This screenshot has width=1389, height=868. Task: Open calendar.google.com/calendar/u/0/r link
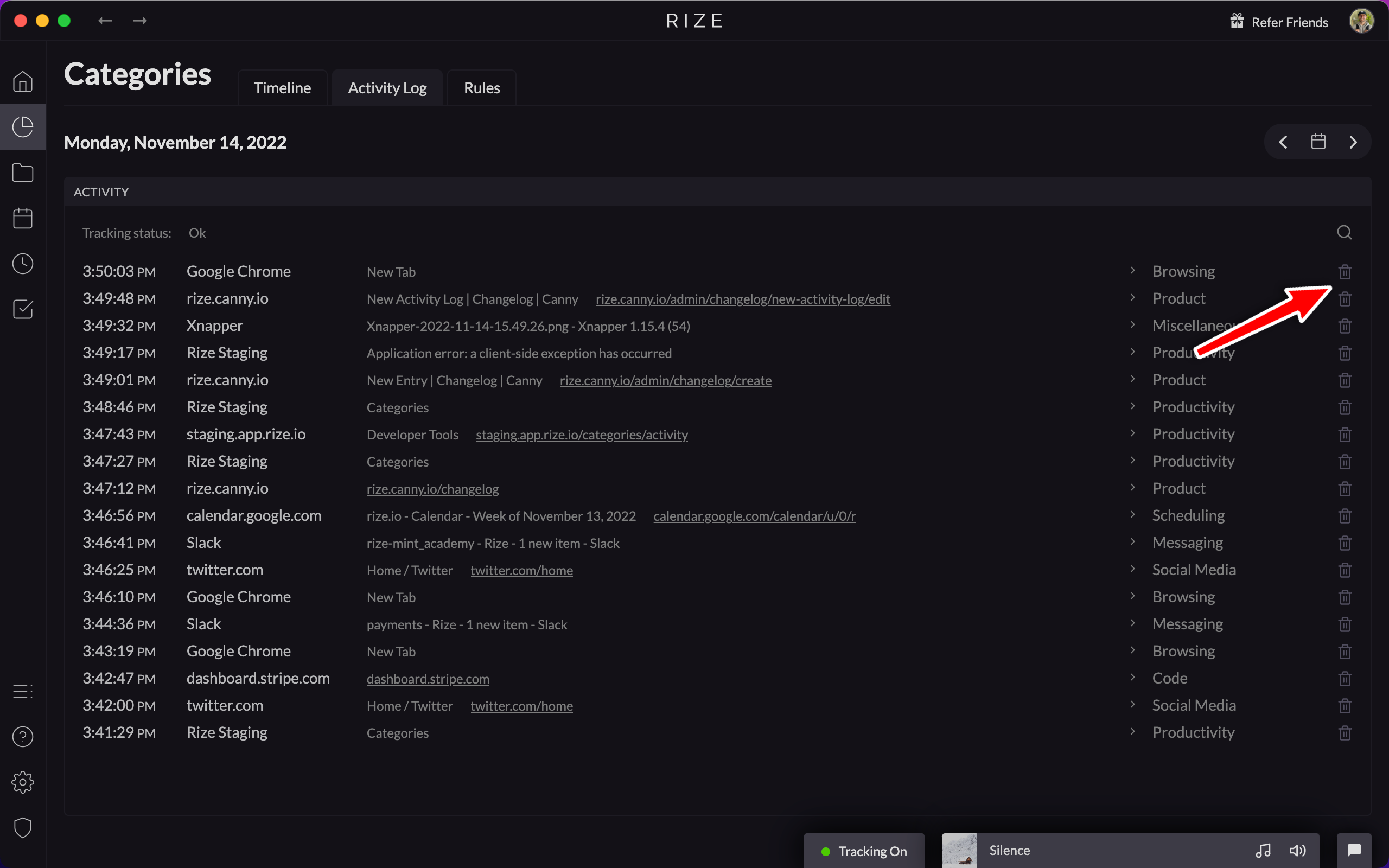[x=754, y=516]
